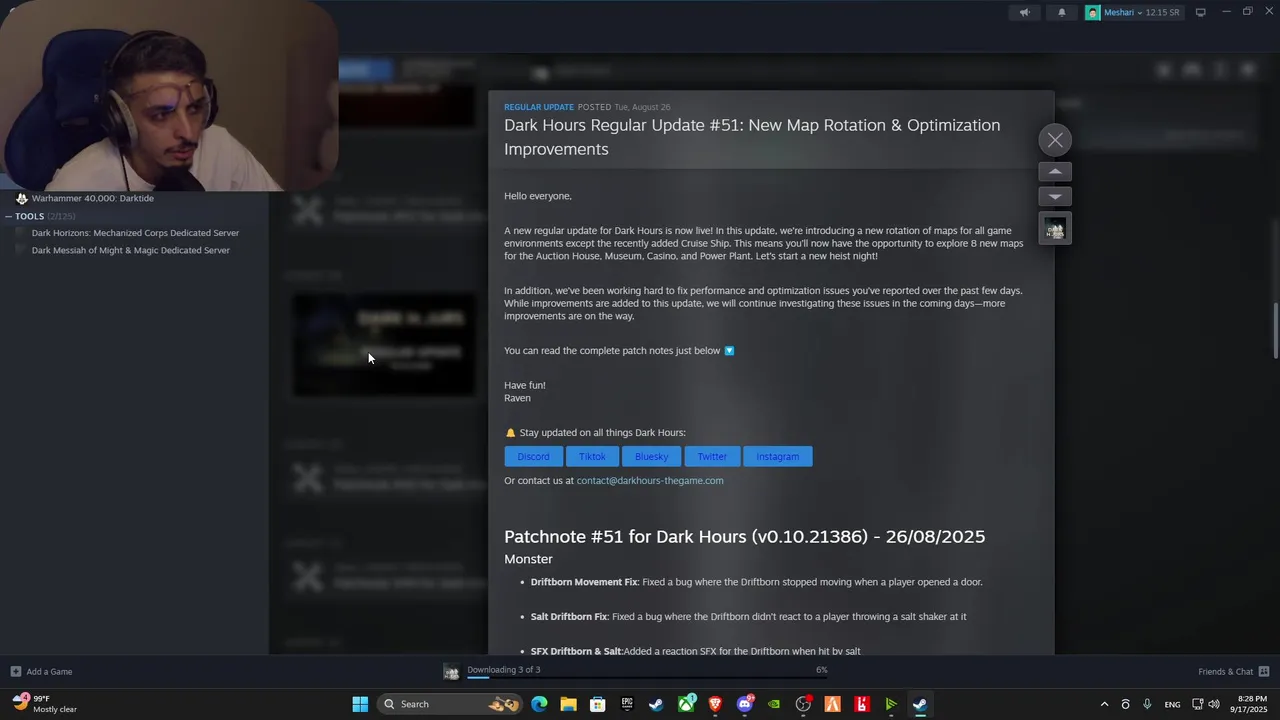
Task: Open the green arrow app on taskbar
Action: click(x=891, y=704)
